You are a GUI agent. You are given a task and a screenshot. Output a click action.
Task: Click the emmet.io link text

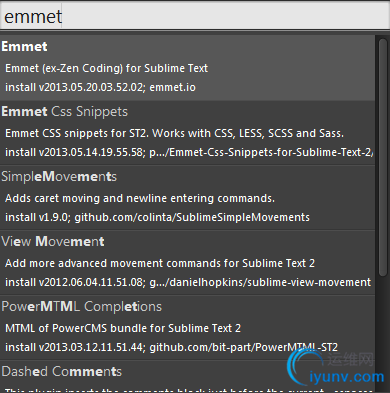click(x=172, y=87)
